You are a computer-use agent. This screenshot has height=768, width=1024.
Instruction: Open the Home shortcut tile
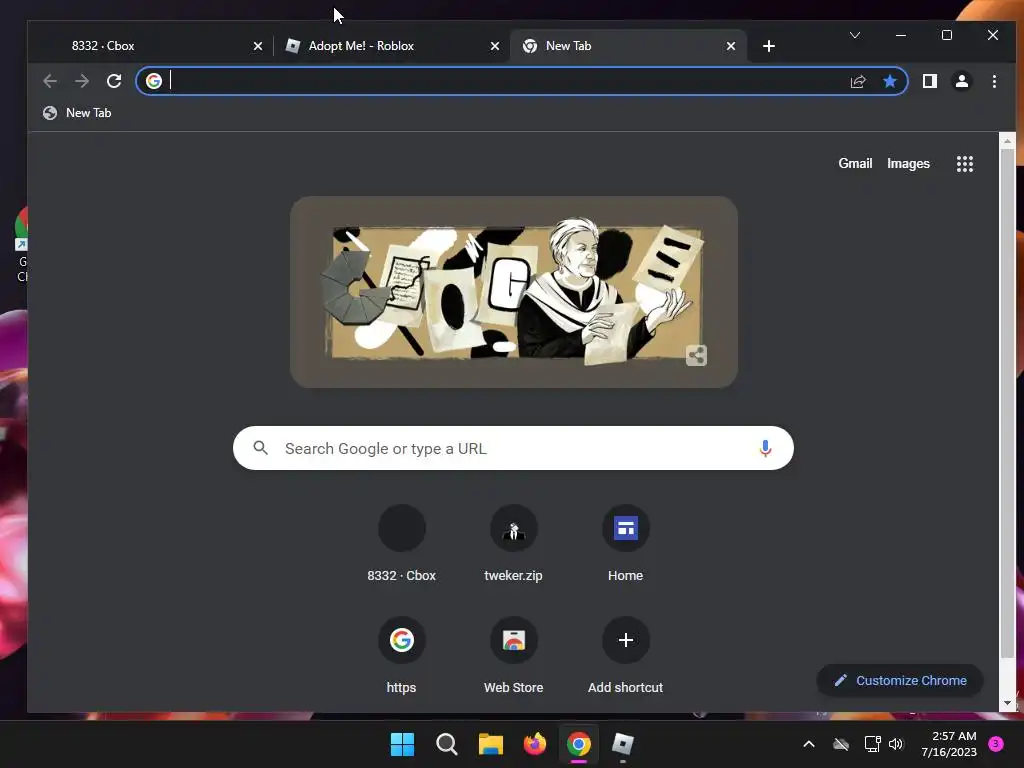coord(626,543)
